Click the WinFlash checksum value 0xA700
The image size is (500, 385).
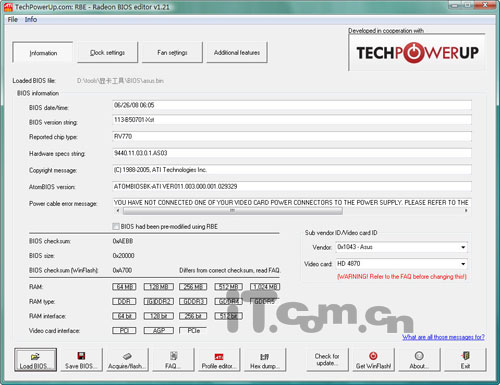click(x=122, y=270)
